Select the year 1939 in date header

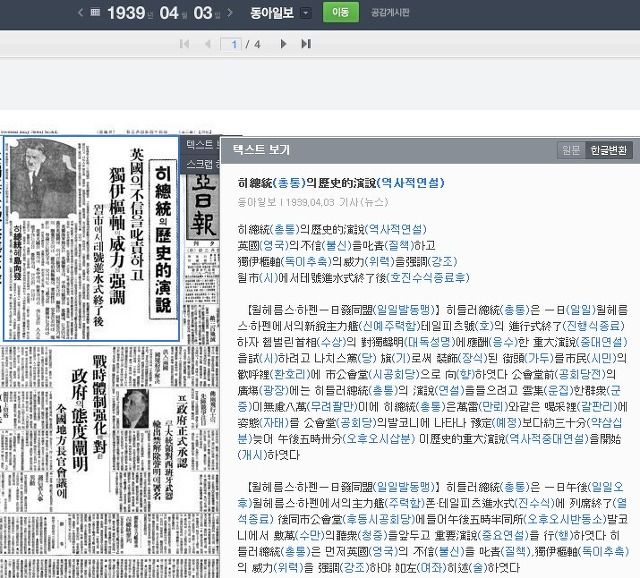coord(126,13)
